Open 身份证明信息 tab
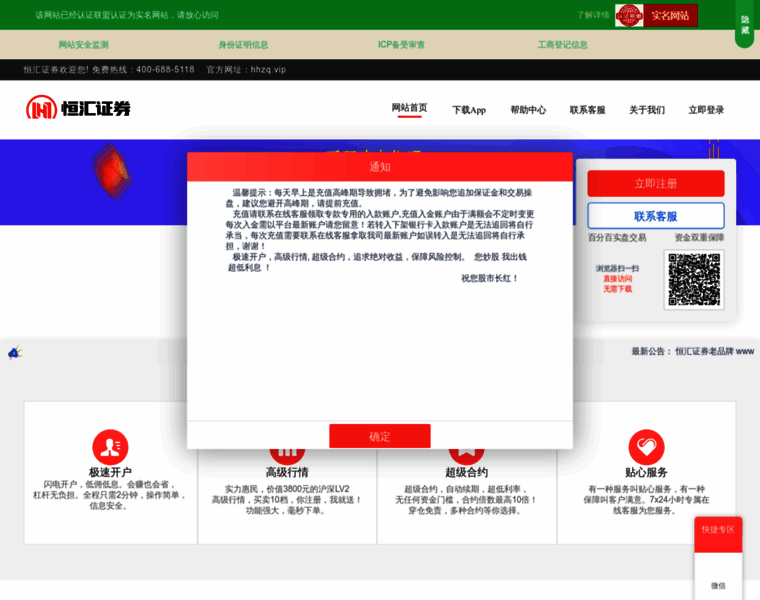 [243, 45]
